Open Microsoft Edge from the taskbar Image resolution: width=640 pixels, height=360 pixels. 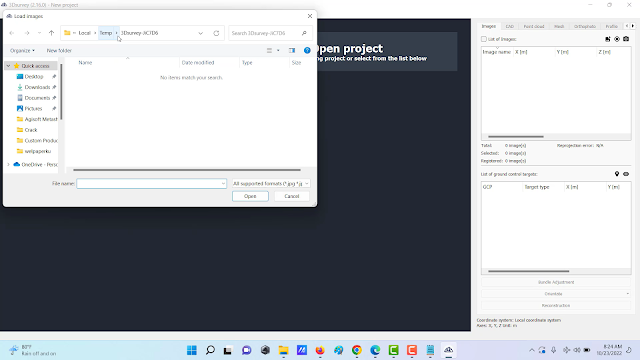click(375, 350)
